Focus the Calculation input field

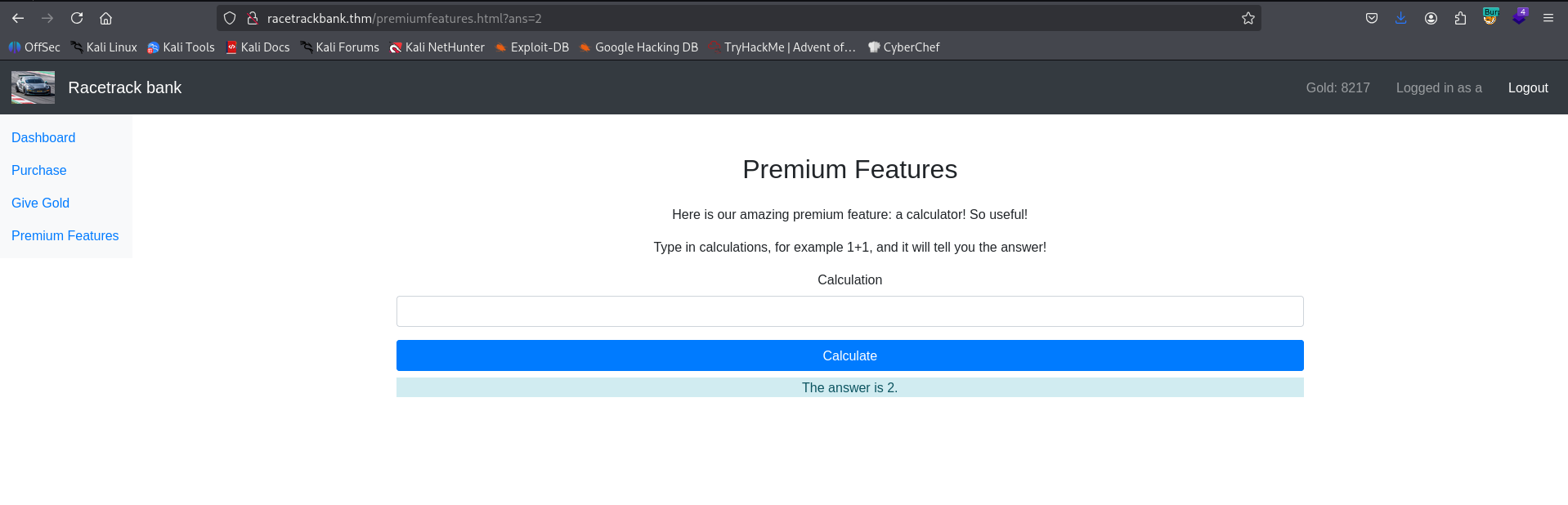(849, 311)
